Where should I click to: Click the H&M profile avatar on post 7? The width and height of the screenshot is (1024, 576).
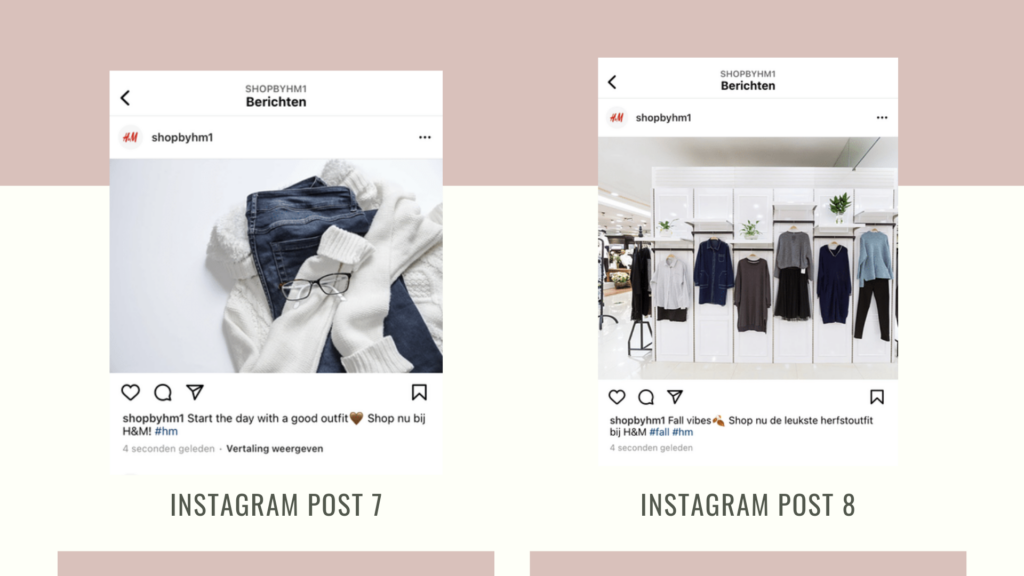click(131, 137)
